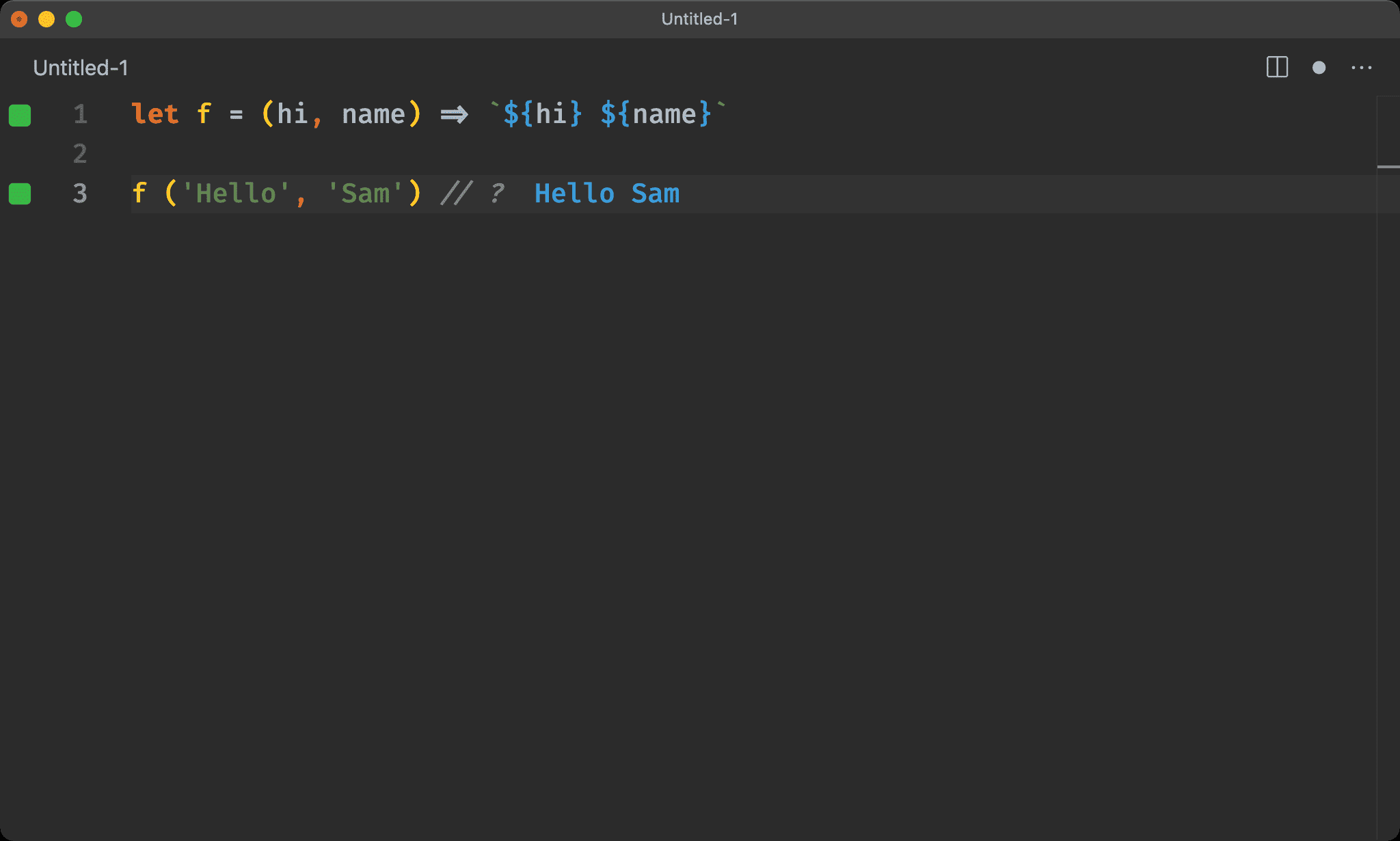Click the minimap scrollbar marker
This screenshot has width=1400, height=841.
tap(1388, 166)
